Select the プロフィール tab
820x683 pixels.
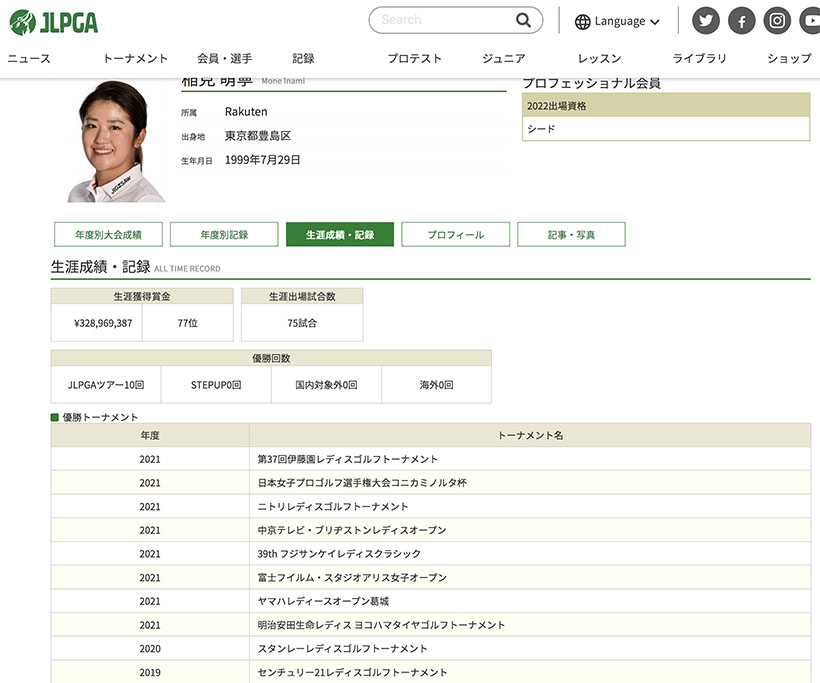tap(455, 235)
